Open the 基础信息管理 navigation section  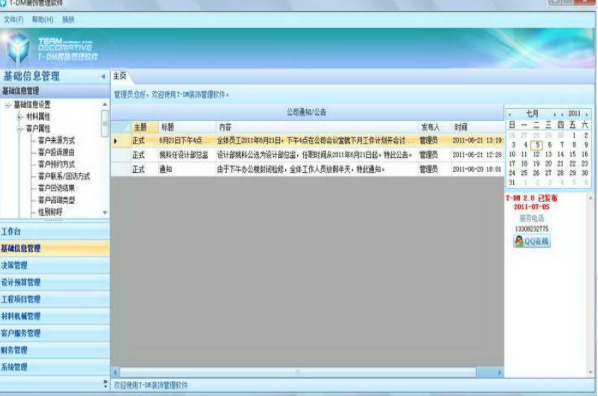pos(55,248)
